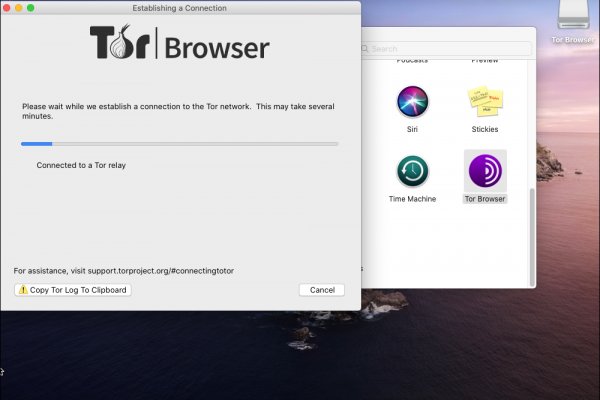Image resolution: width=600 pixels, height=400 pixels.
Task: Close the Establishing a Connection window
Action: 8,8
